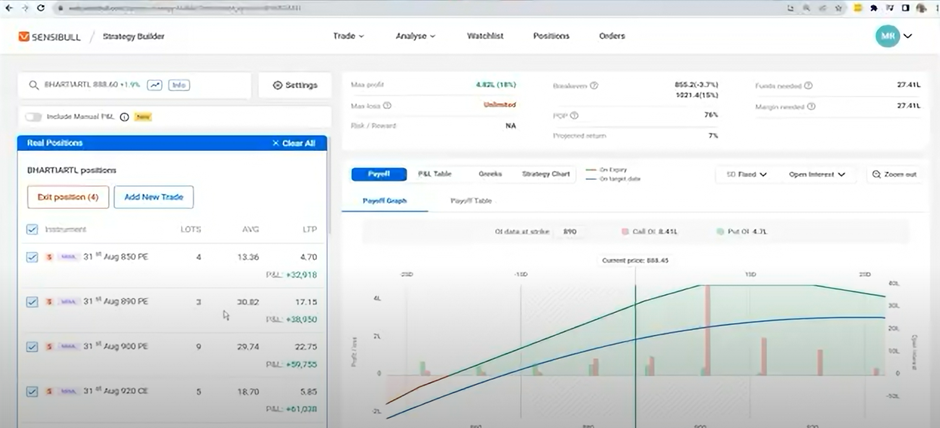Screen dimensions: 940x428
Task: Click Exit position (4) button
Action: [68, 197]
